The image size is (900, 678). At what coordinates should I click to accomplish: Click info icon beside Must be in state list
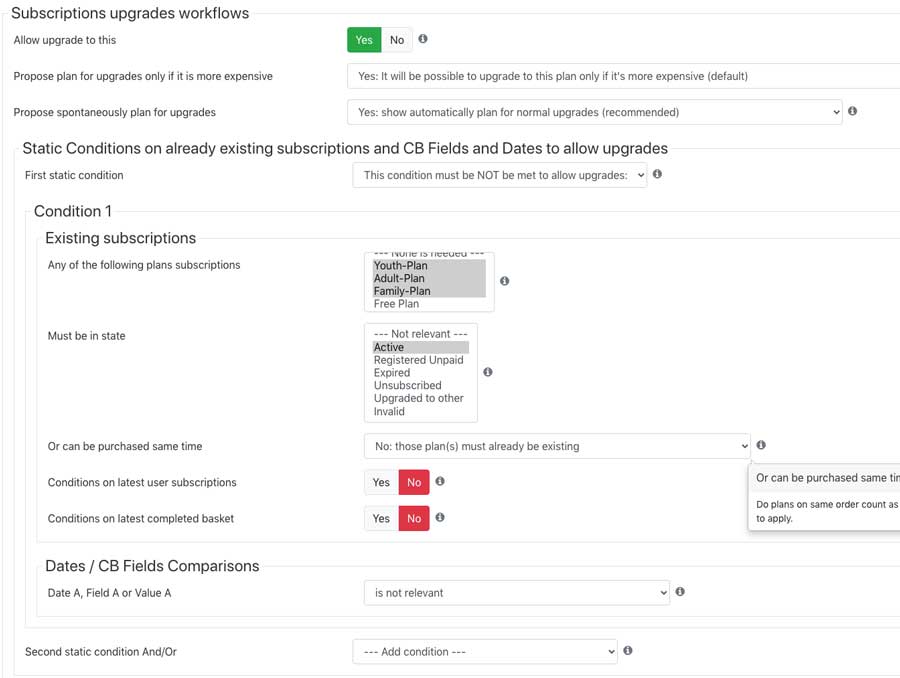pyautogui.click(x=488, y=372)
